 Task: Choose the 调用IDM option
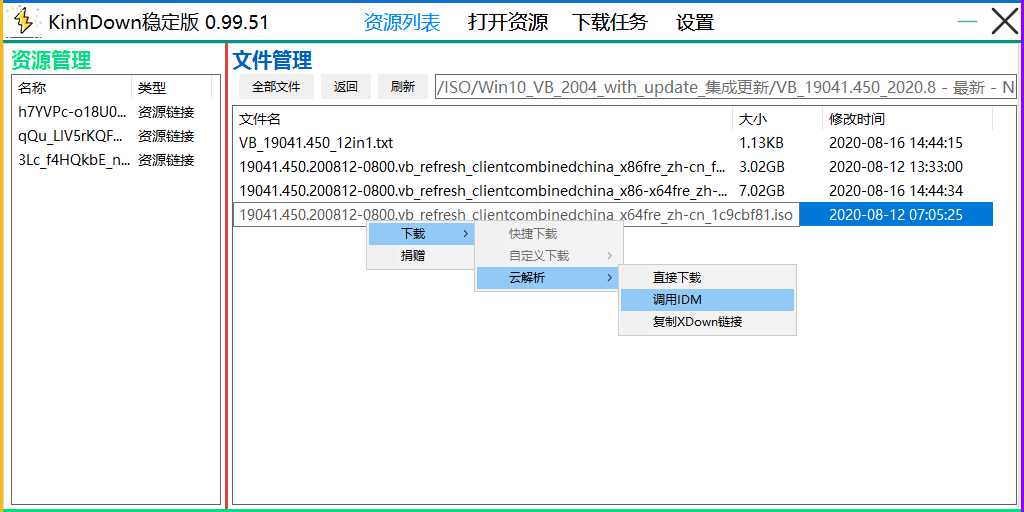(677, 300)
